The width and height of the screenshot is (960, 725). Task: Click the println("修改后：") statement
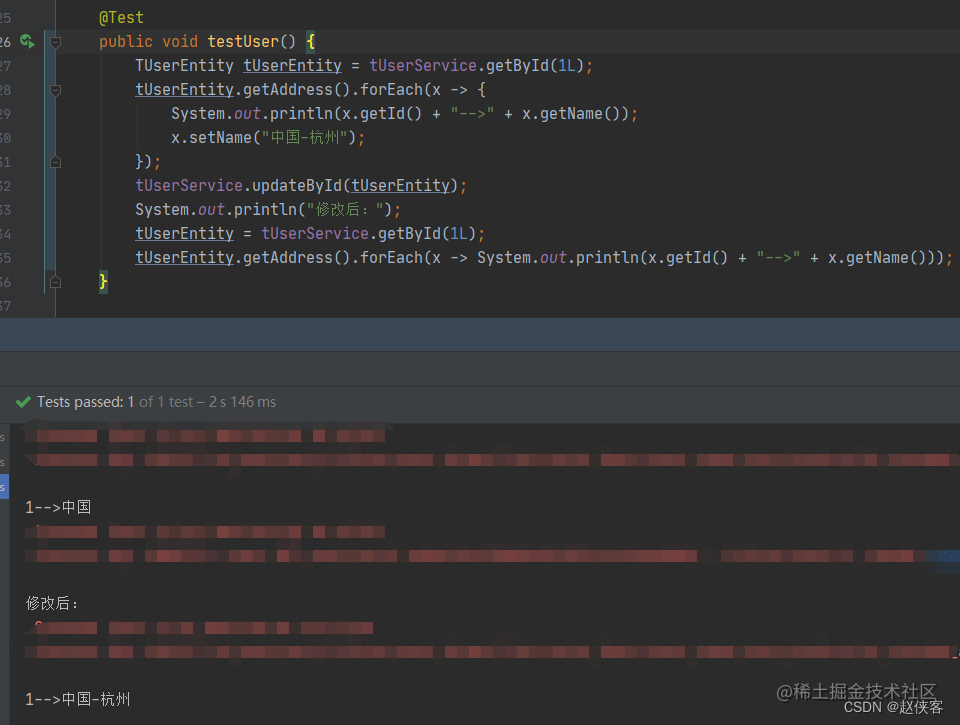268,209
